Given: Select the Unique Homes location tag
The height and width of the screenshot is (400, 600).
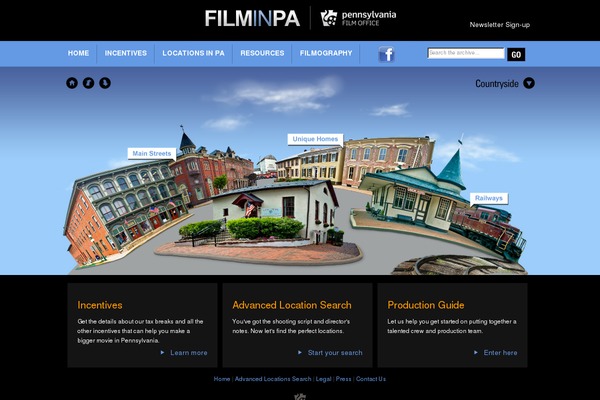Looking at the screenshot, I should 315,139.
